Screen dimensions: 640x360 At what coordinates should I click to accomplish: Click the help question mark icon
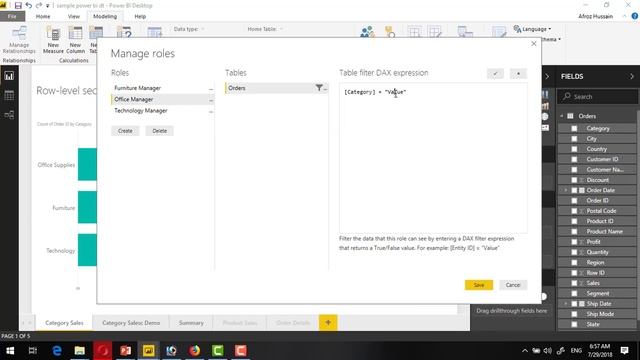635,16
